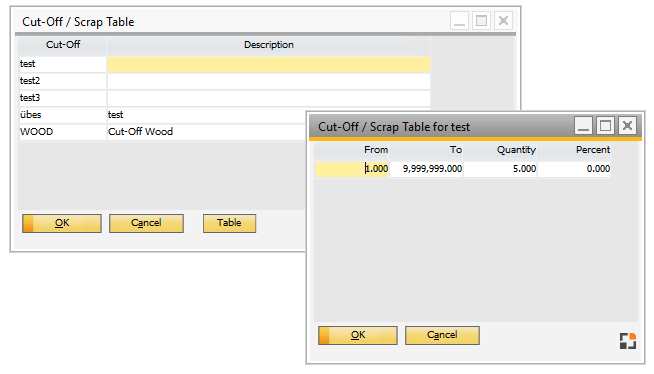Select the 'WOOD' cut-off cell
This screenshot has width=654, height=374.
coord(63,132)
